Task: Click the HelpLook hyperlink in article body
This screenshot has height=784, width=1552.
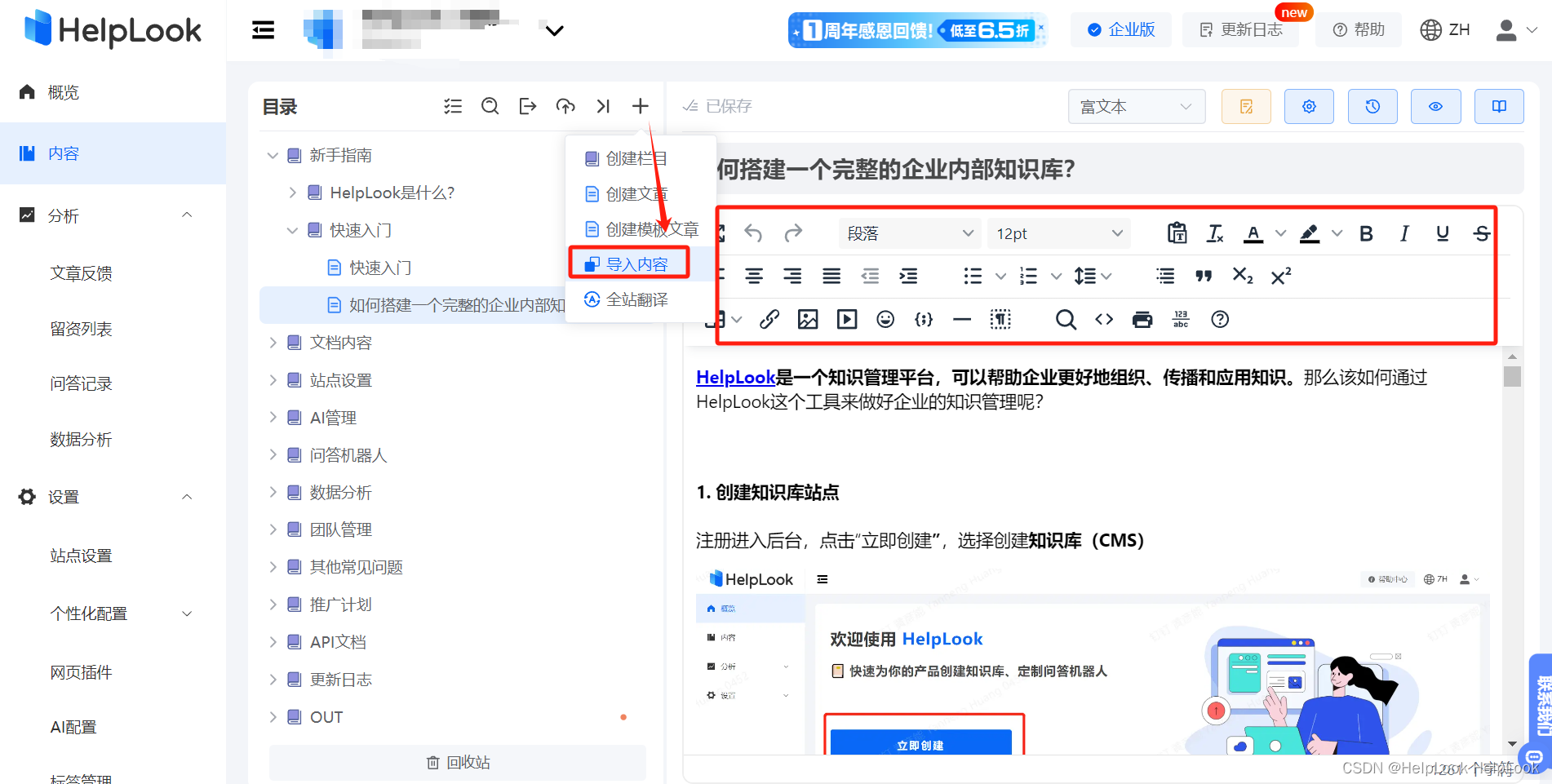Action: coord(735,377)
